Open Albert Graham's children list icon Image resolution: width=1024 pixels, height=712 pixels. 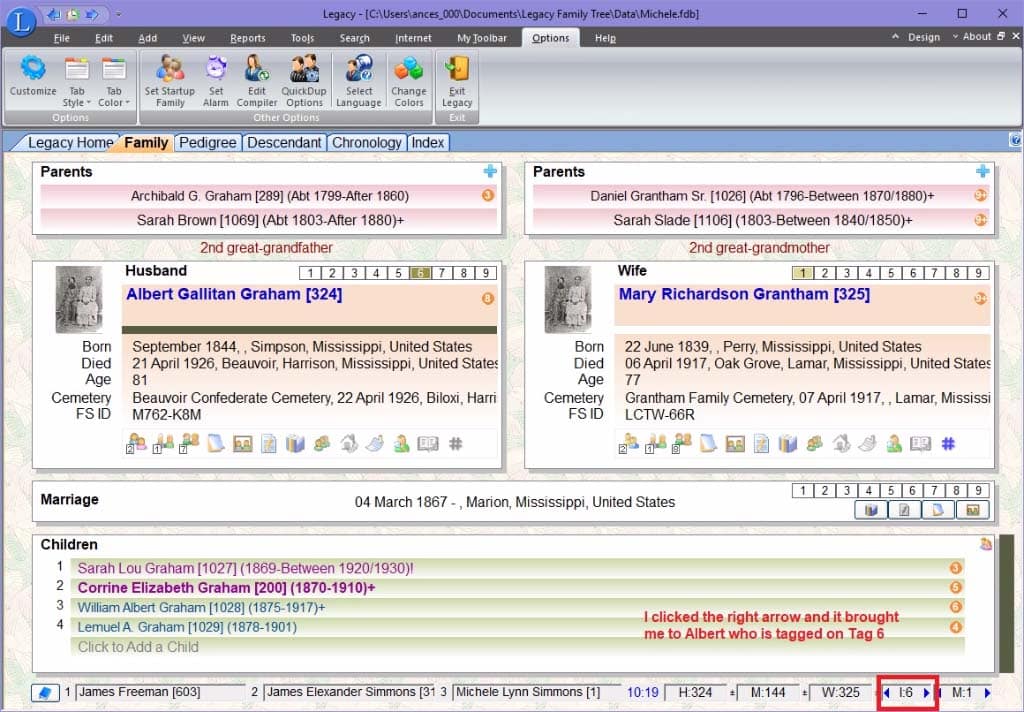click(x=189, y=444)
